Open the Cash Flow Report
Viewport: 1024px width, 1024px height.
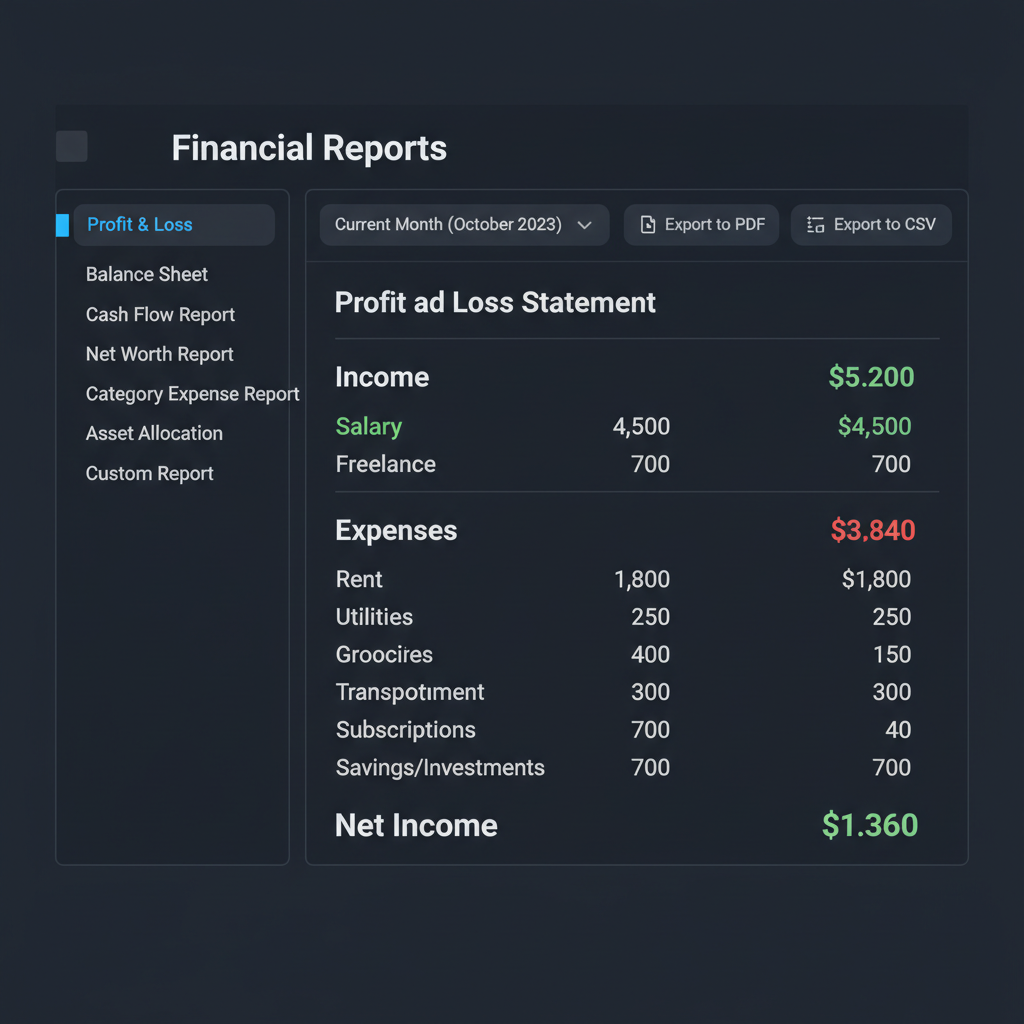click(160, 315)
